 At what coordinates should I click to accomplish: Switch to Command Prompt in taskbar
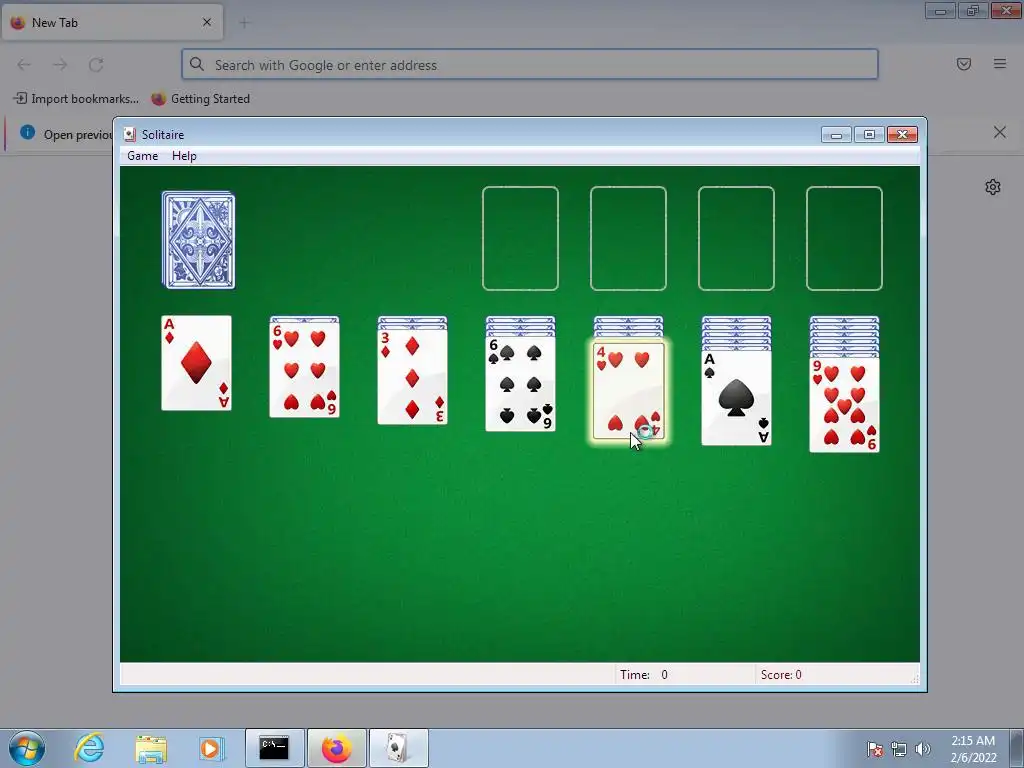coord(274,748)
